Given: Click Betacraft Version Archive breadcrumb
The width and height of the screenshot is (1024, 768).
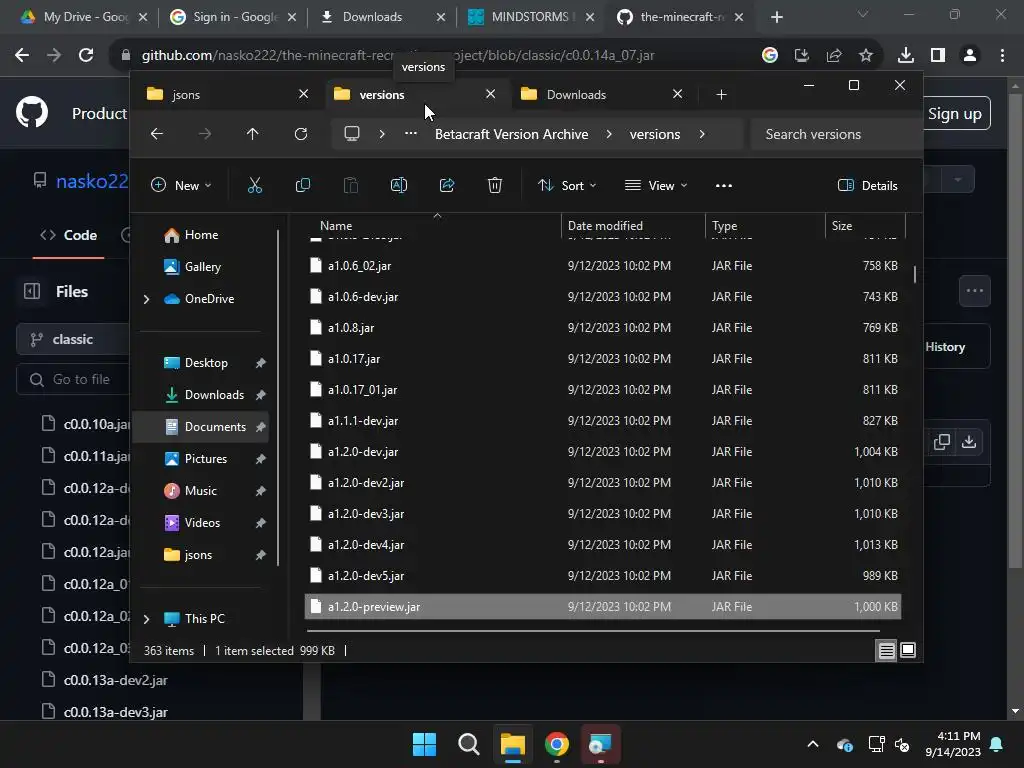Looking at the screenshot, I should pos(511,134).
